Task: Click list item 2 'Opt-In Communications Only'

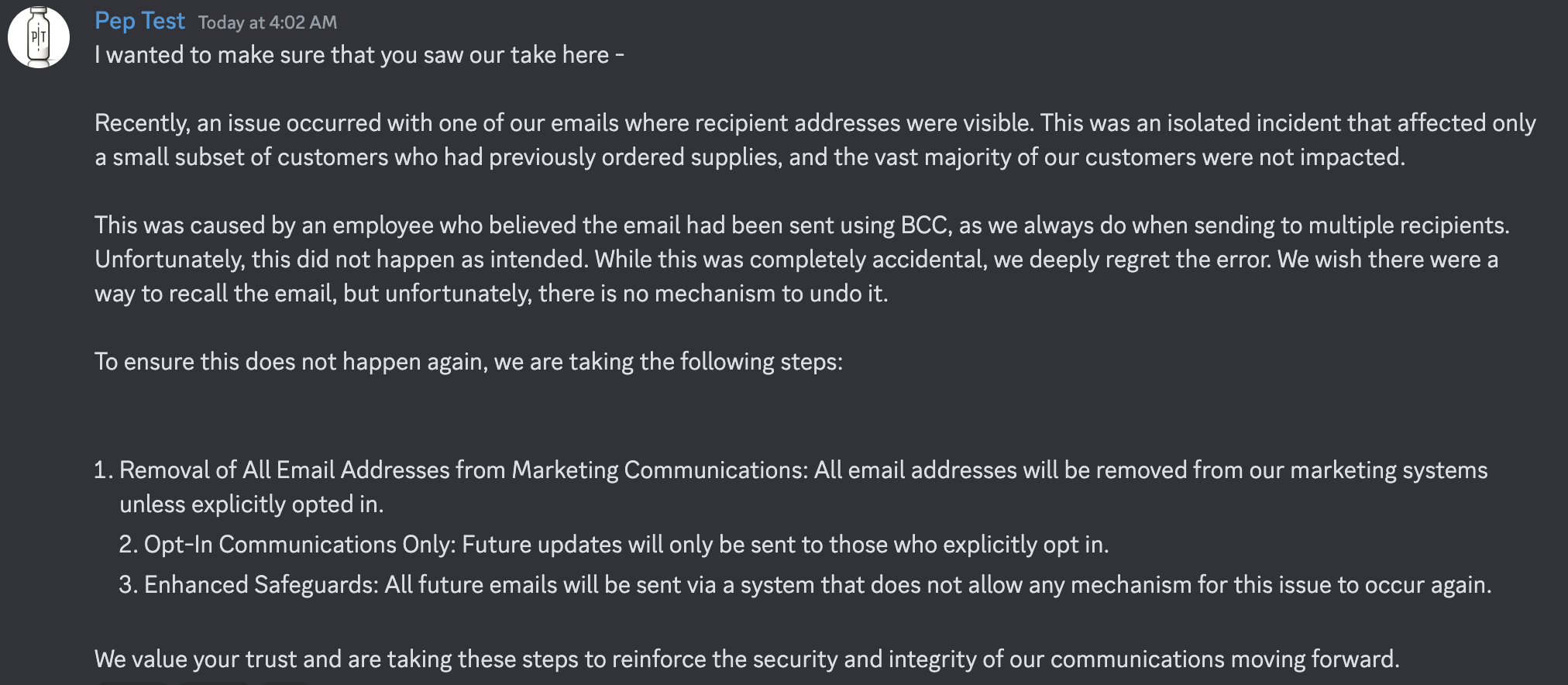Action: (614, 545)
